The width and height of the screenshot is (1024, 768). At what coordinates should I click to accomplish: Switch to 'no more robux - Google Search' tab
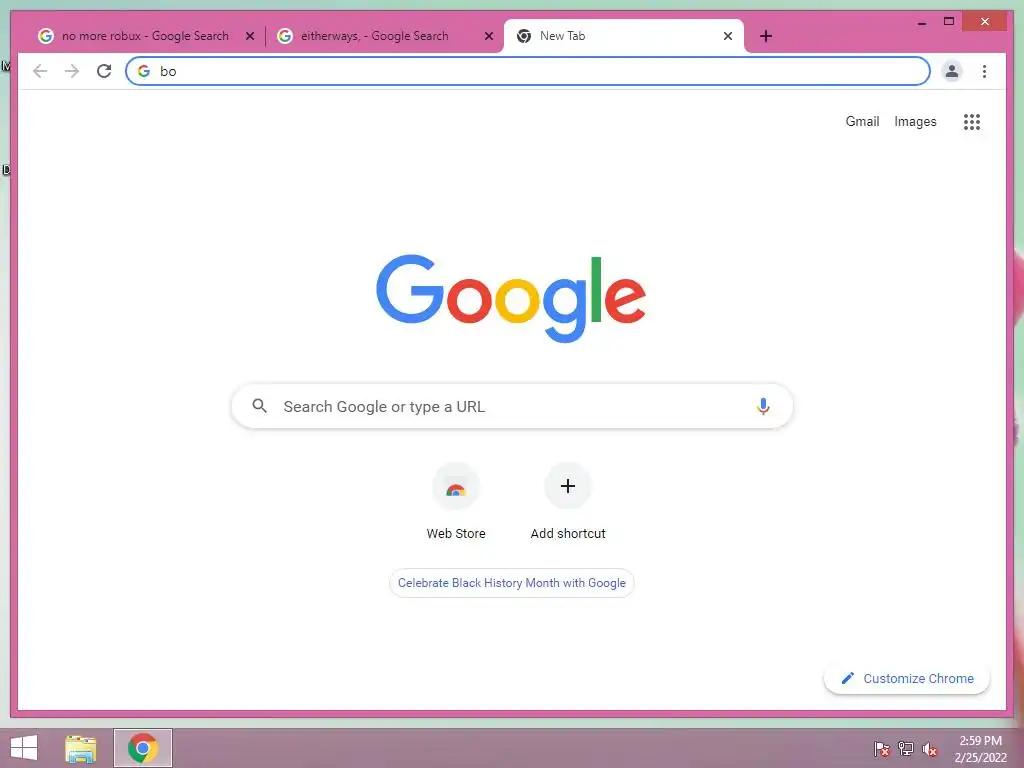pos(145,36)
